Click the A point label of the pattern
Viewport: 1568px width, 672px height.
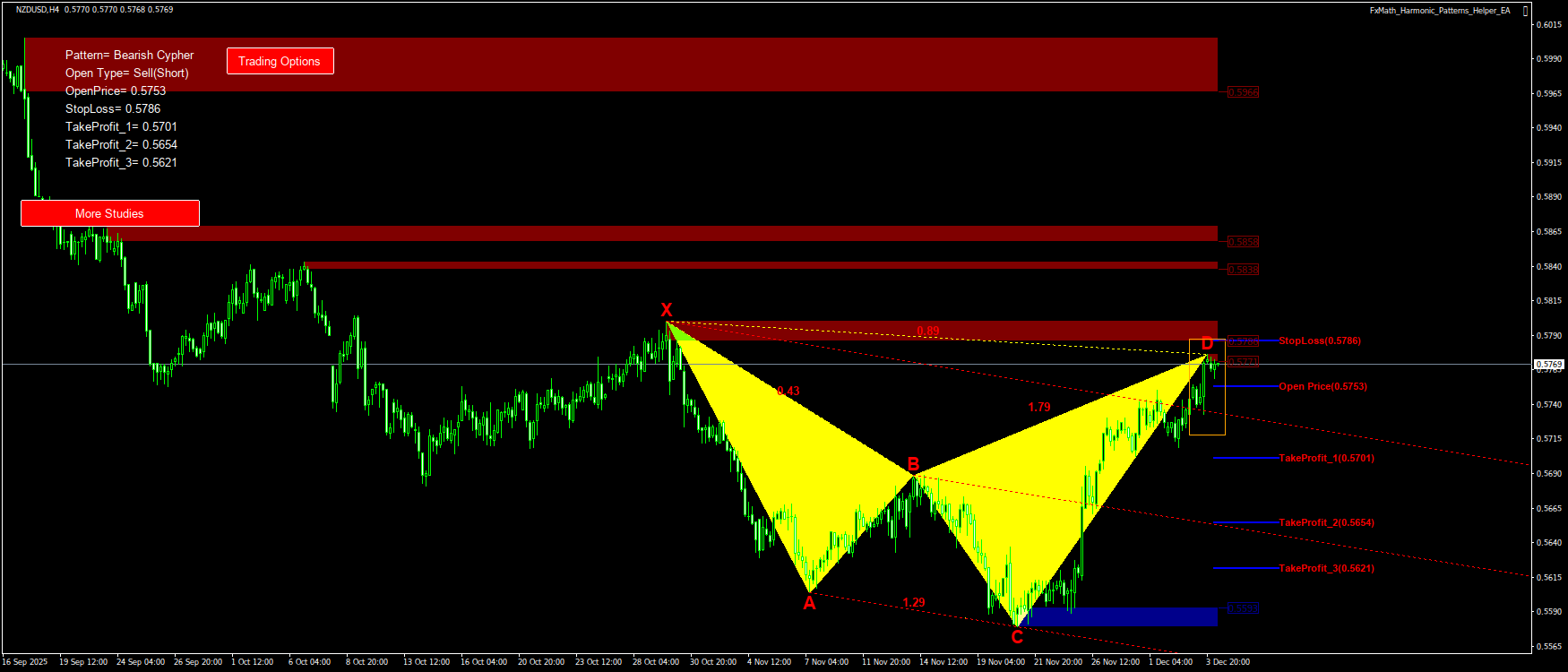(x=809, y=603)
